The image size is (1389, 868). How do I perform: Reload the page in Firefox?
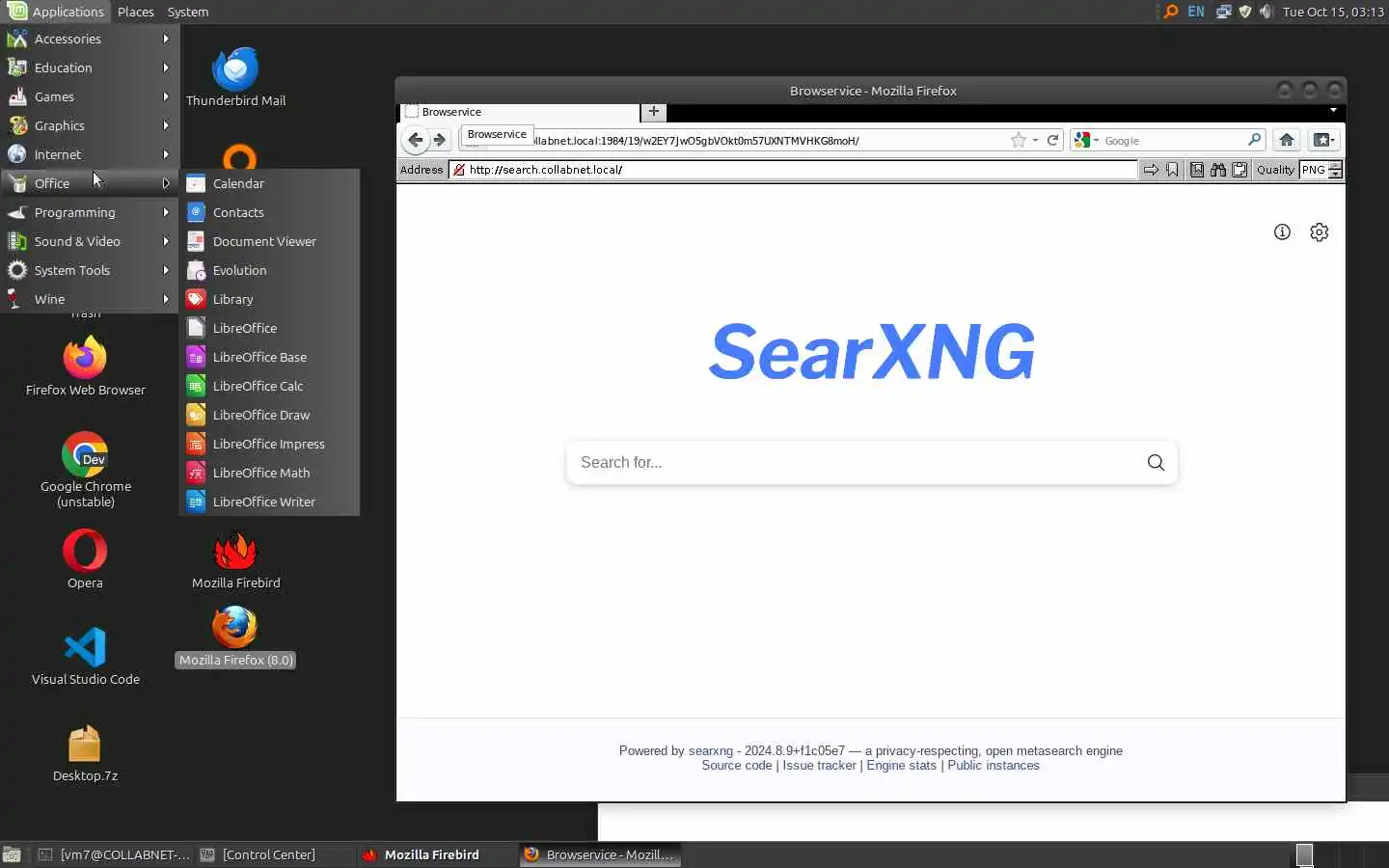pyautogui.click(x=1053, y=140)
